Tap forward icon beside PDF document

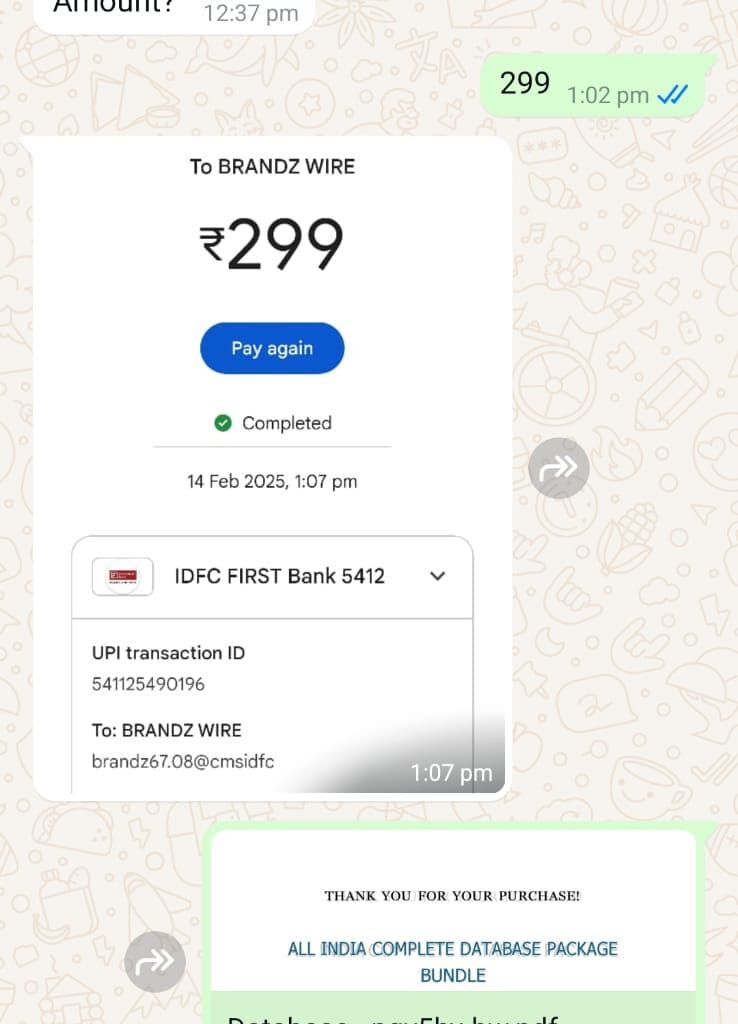point(155,961)
